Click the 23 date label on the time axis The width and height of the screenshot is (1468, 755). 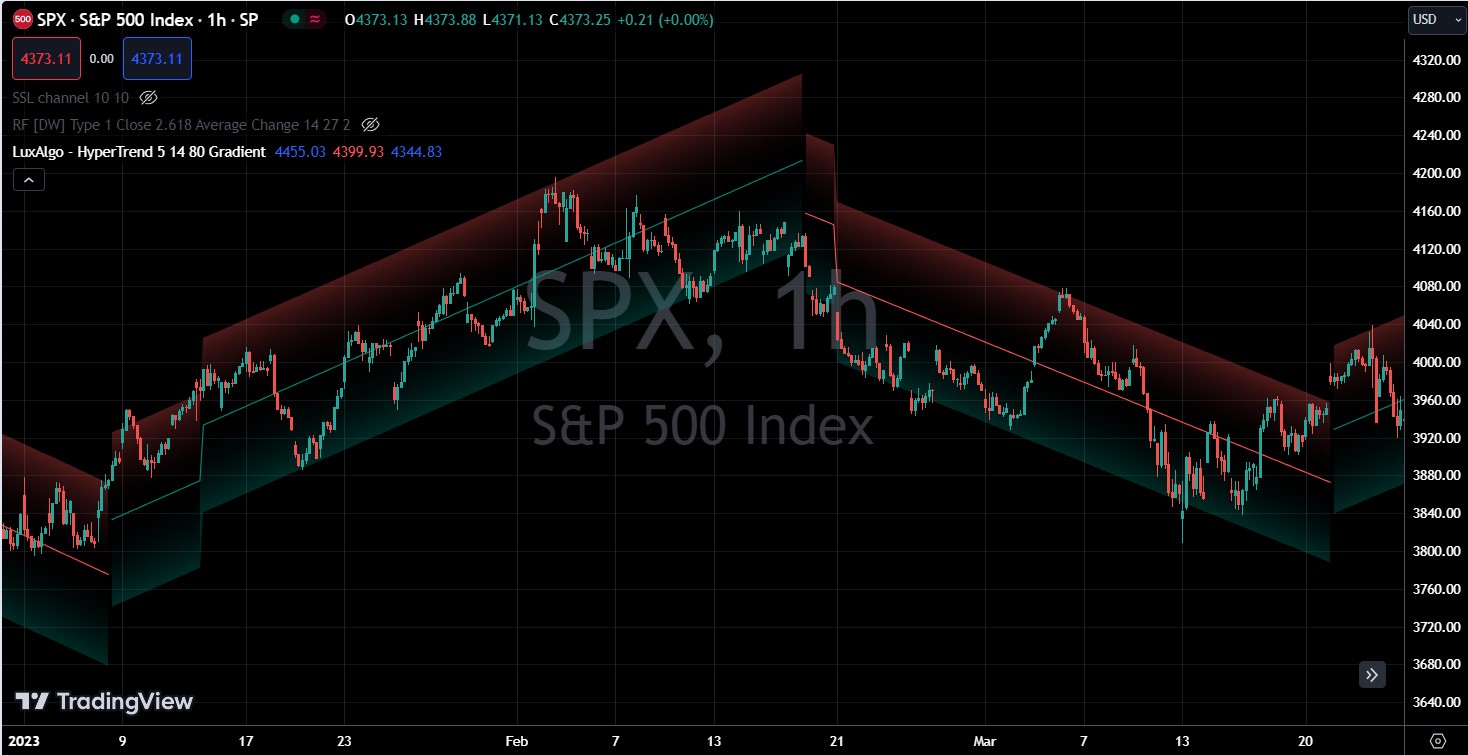click(x=343, y=741)
